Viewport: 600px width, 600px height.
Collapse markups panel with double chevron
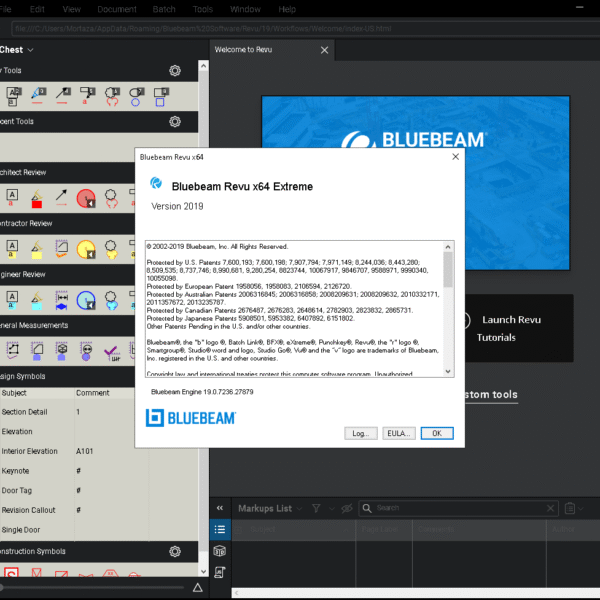point(220,508)
